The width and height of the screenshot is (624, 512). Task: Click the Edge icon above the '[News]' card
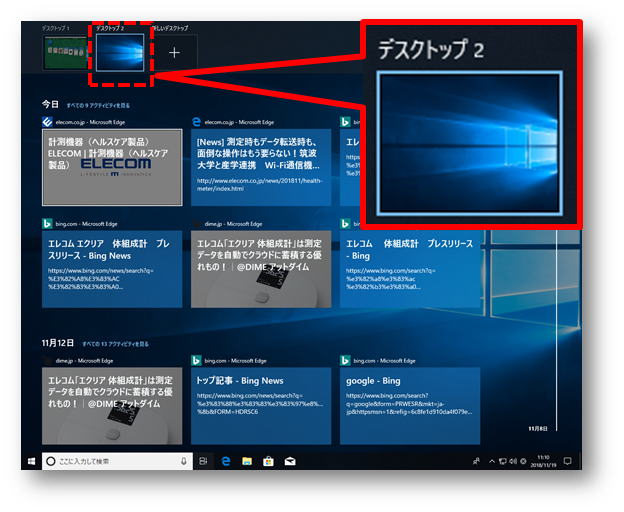point(196,122)
